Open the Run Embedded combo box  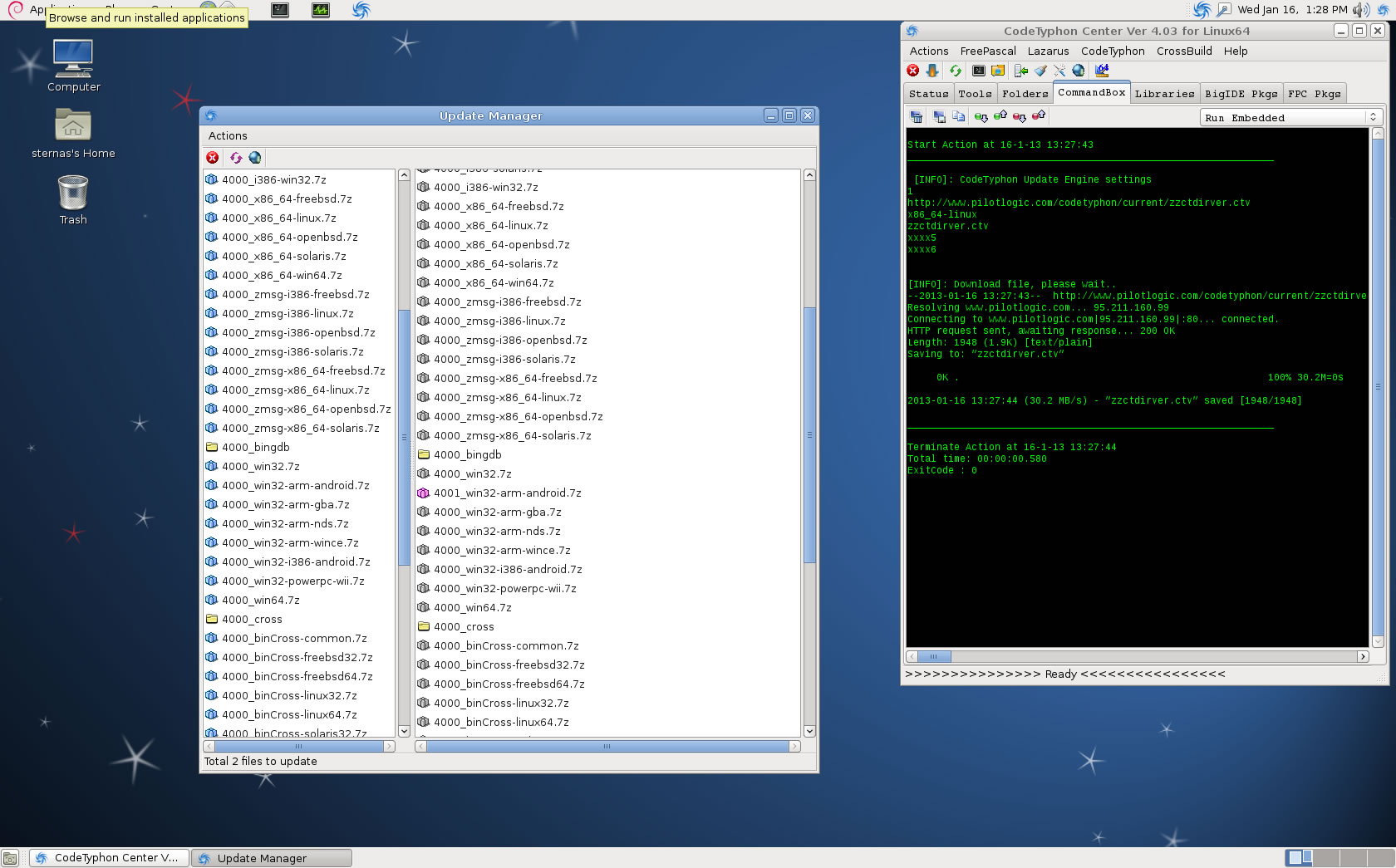[1291, 117]
